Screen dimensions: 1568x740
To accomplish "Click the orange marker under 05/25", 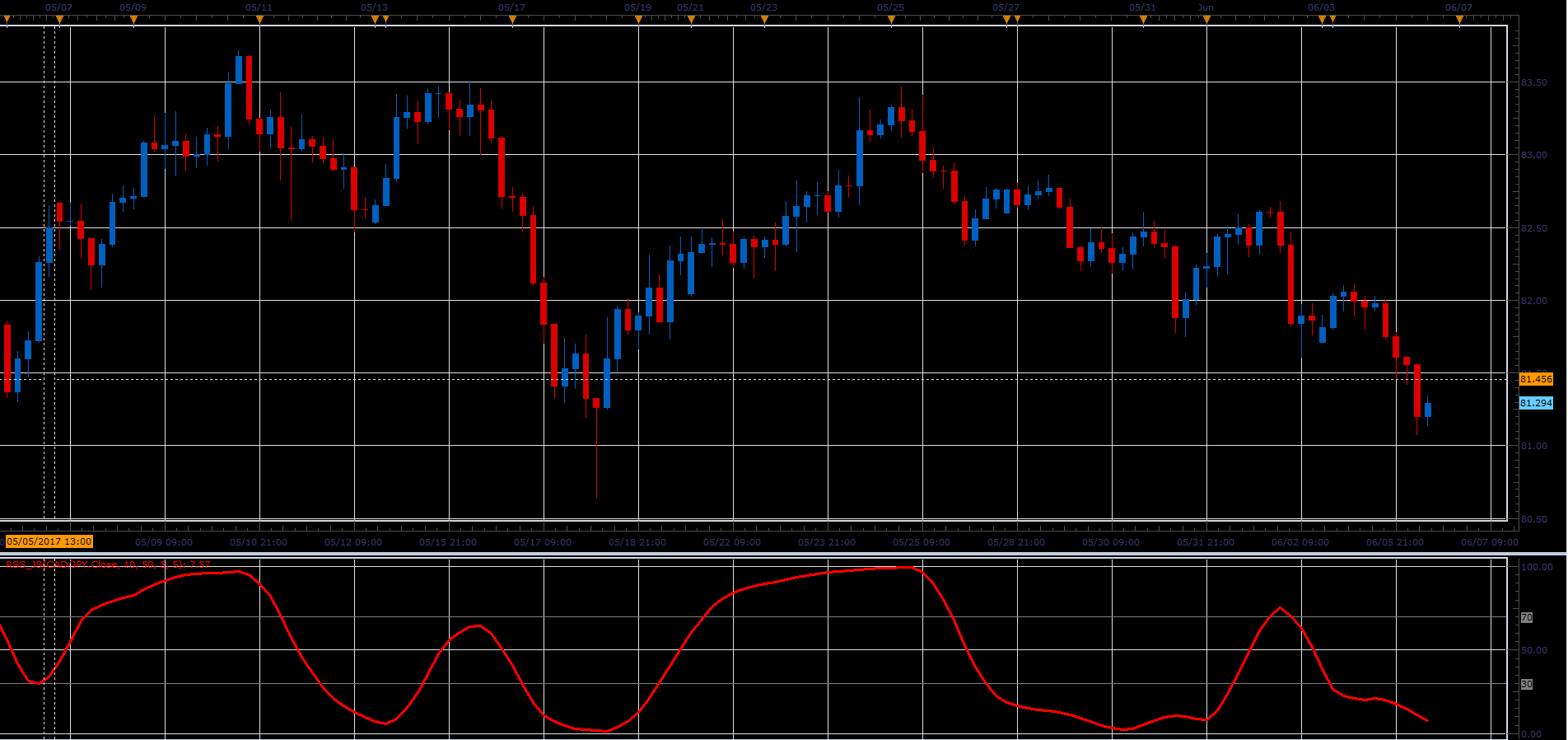I will click(891, 20).
